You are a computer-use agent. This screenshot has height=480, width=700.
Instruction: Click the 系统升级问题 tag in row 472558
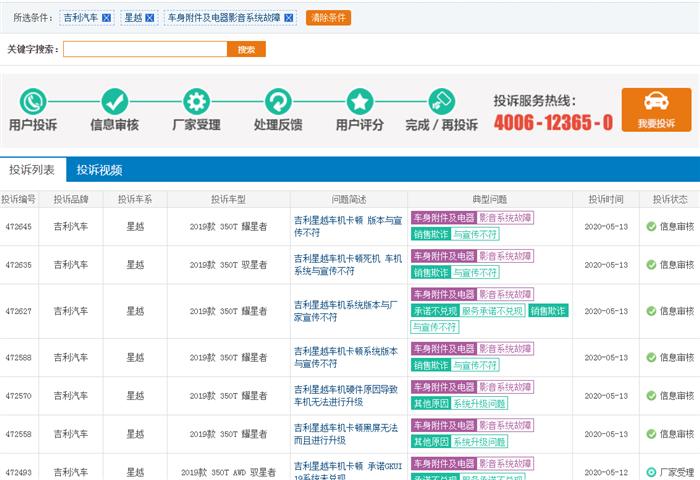(479, 442)
